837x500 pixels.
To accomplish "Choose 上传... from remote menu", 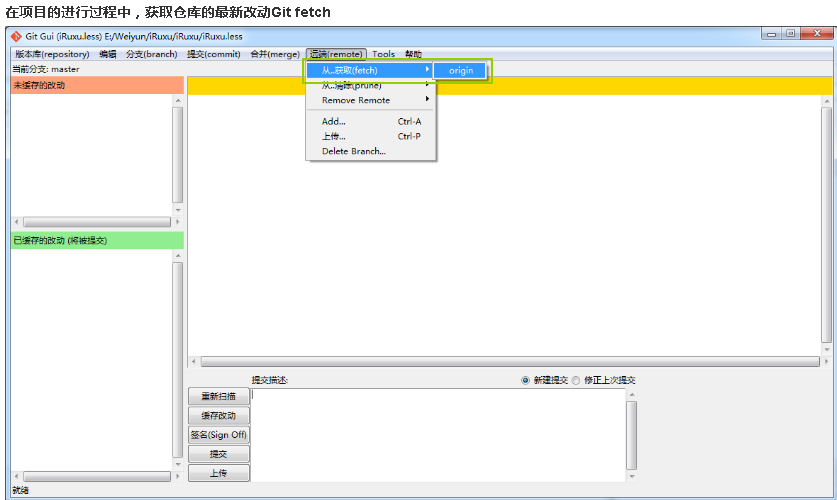I will (x=370, y=137).
